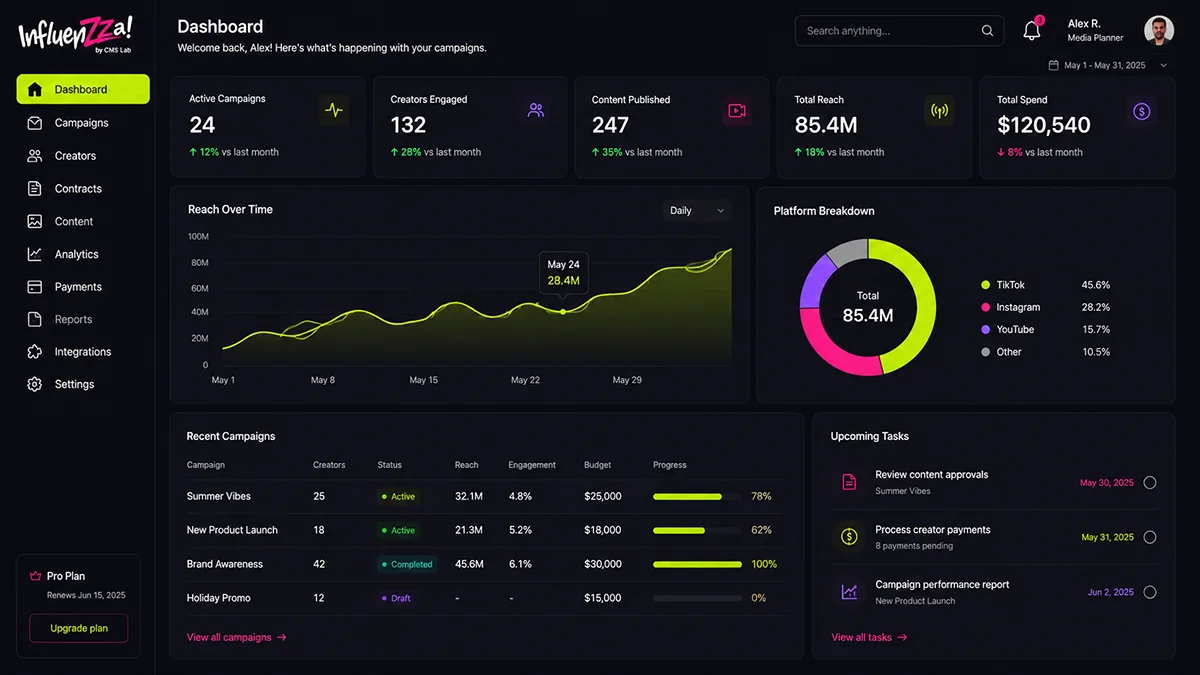Mark Process creator payments task complete
Screen dimensions: 1200x675
(1150, 537)
